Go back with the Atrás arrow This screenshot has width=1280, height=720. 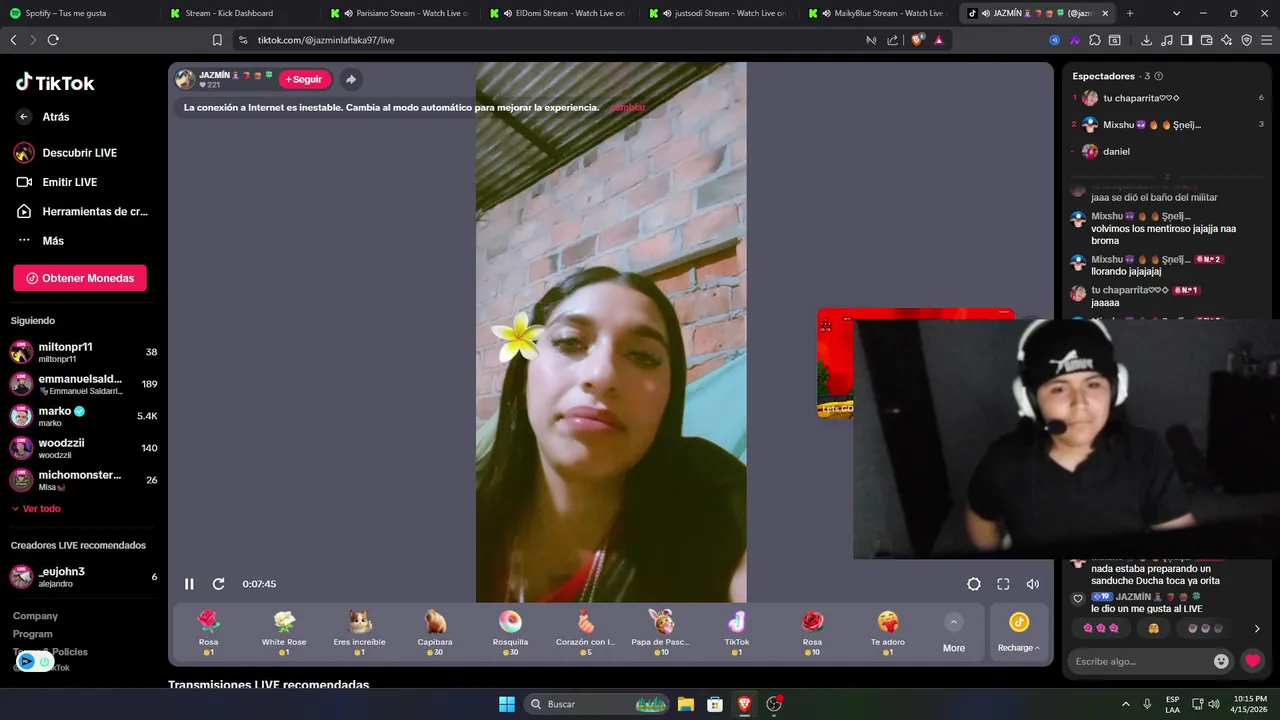coord(24,117)
